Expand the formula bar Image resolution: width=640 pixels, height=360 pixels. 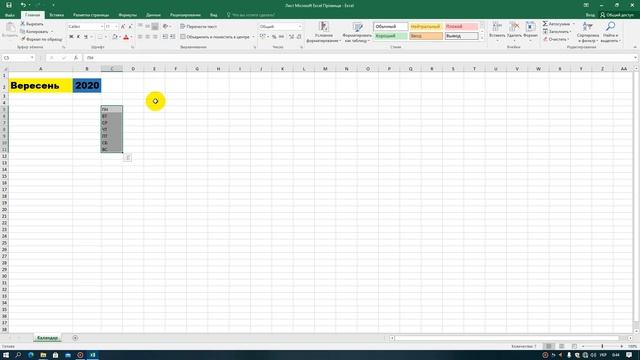pos(635,58)
